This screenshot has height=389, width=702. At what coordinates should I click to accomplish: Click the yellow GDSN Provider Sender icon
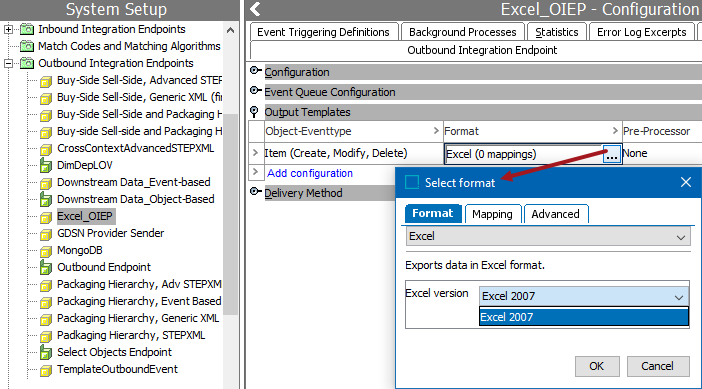click(46, 234)
